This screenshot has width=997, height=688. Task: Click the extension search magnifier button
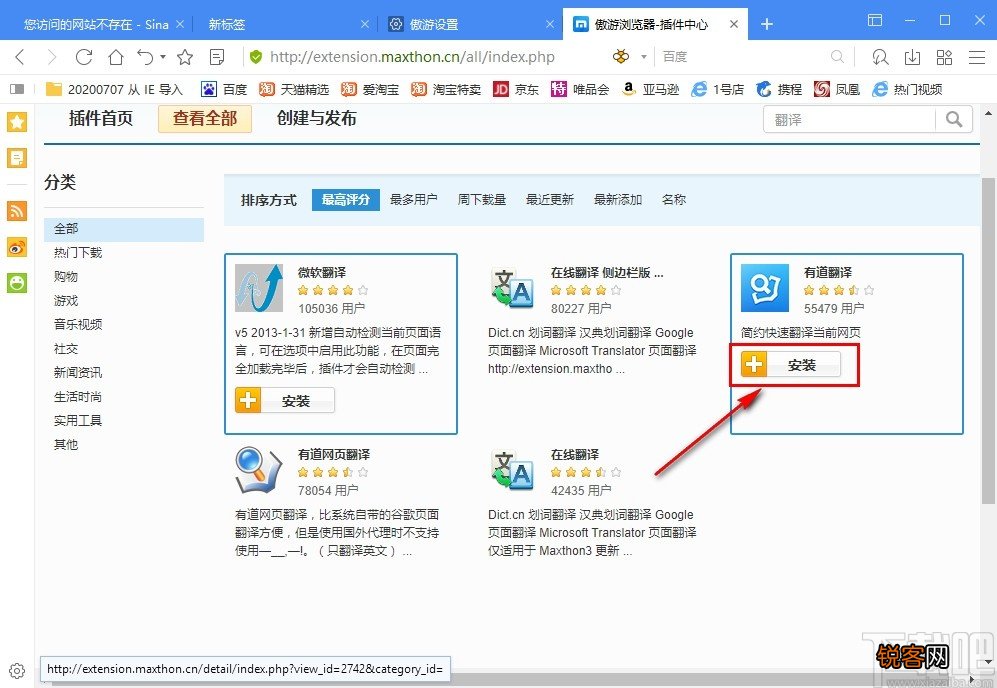click(x=954, y=119)
